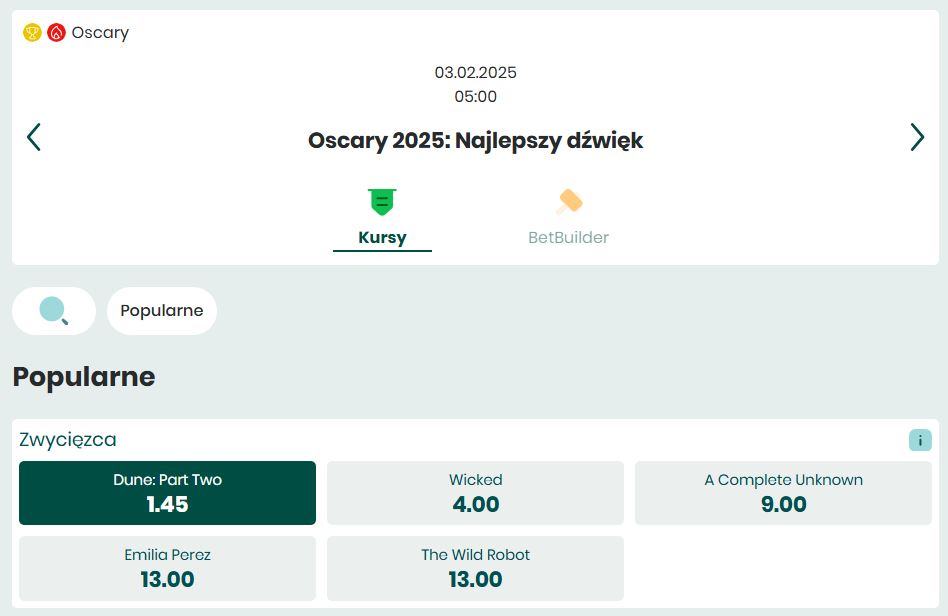Choose The Wild Robot 13.00 bet
This screenshot has width=948, height=616.
pyautogui.click(x=475, y=567)
